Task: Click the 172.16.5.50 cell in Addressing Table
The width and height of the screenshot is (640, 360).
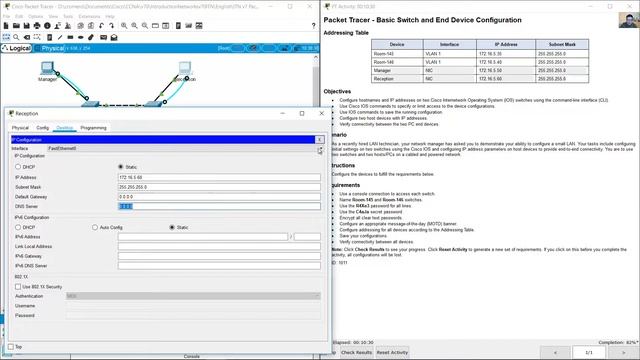Action: click(x=506, y=71)
